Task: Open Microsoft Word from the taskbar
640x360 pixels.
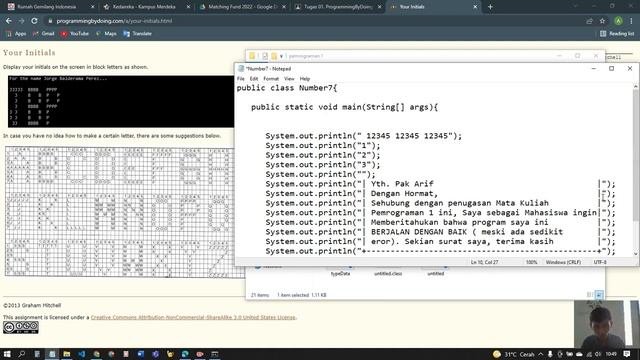Action: point(141,354)
